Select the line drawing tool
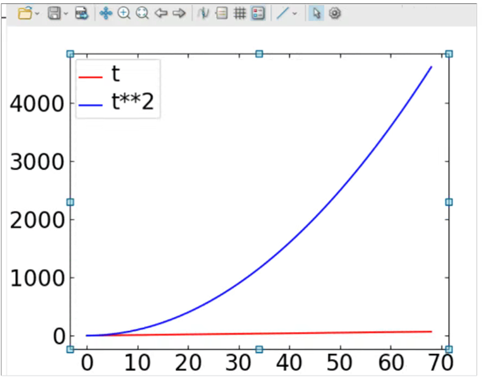 pos(283,13)
